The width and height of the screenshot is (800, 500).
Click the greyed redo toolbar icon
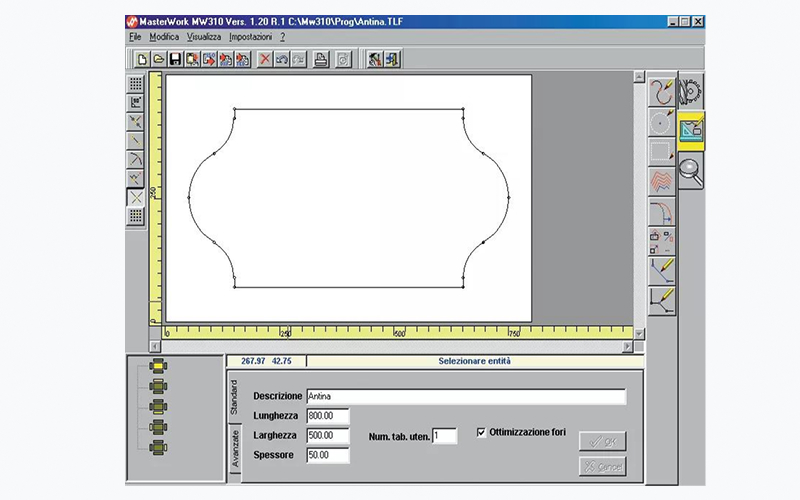[x=298, y=59]
